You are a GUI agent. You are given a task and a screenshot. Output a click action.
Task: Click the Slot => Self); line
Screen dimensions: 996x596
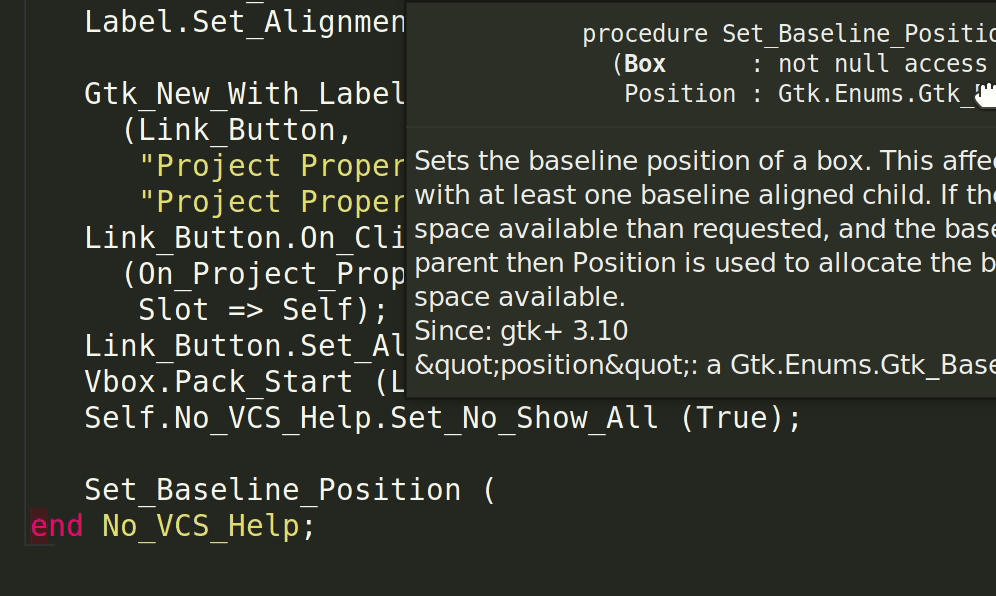[262, 310]
